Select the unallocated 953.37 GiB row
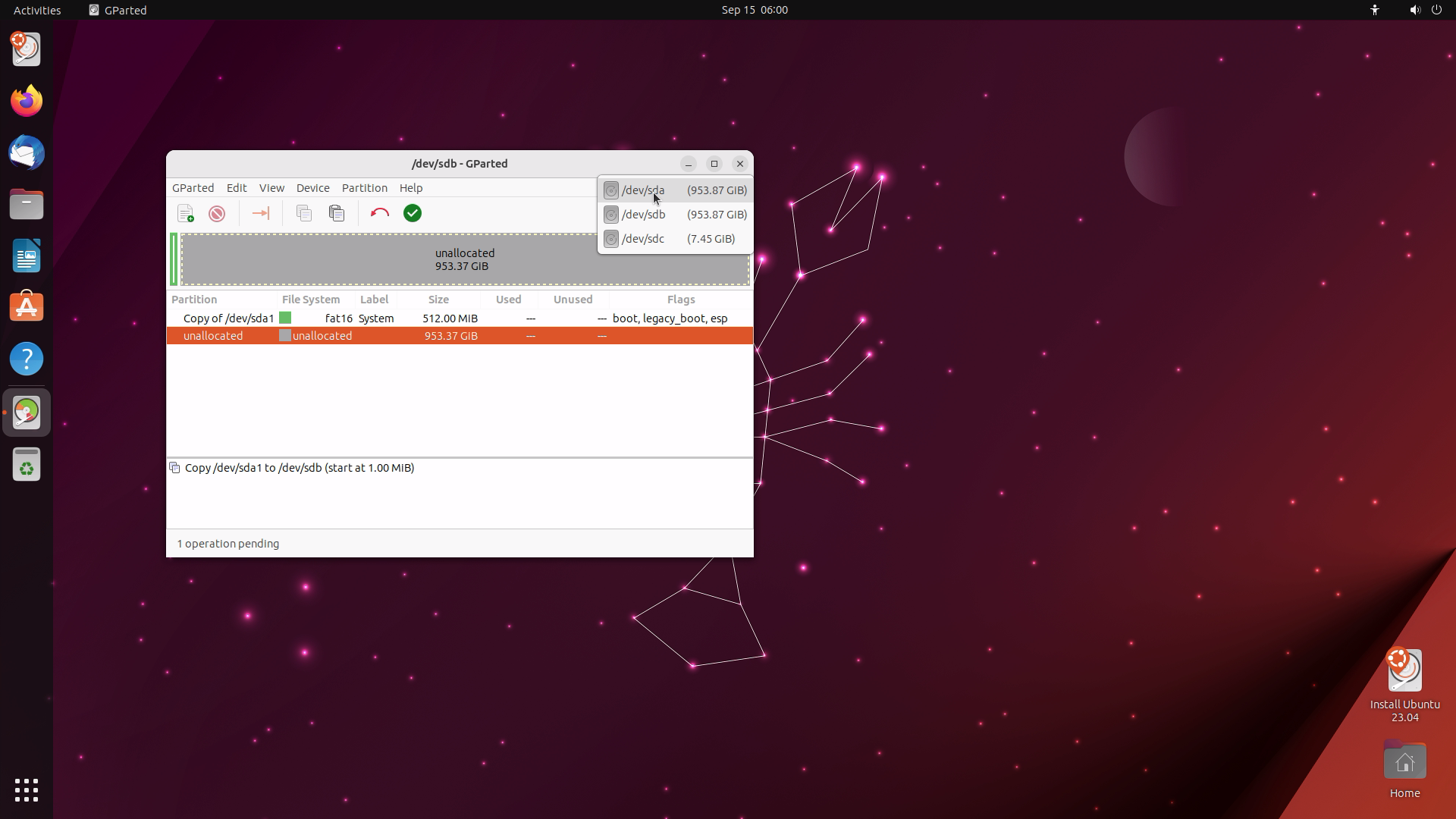1456x819 pixels. [x=460, y=336]
